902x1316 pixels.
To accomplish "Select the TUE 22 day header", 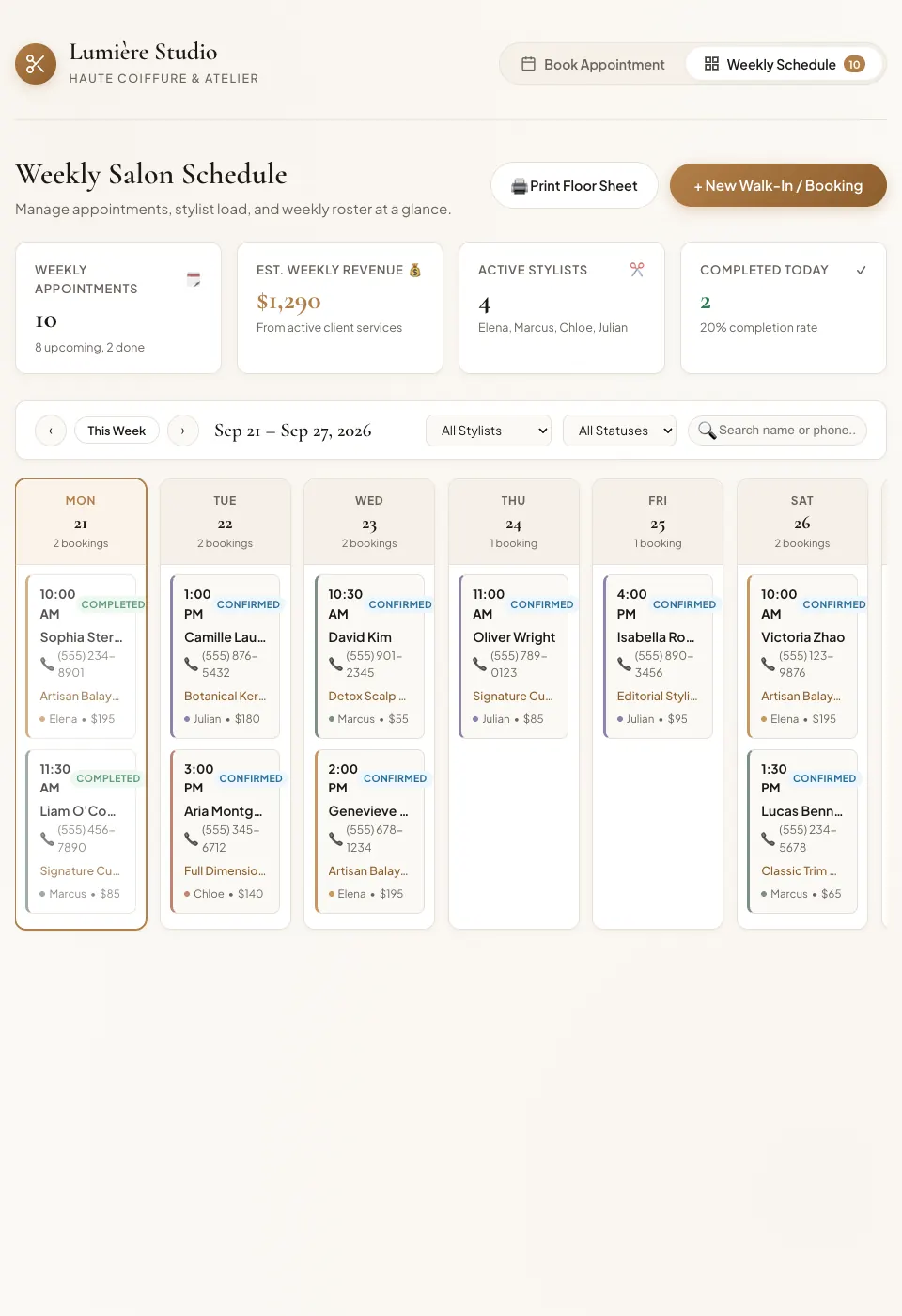I will tap(225, 522).
